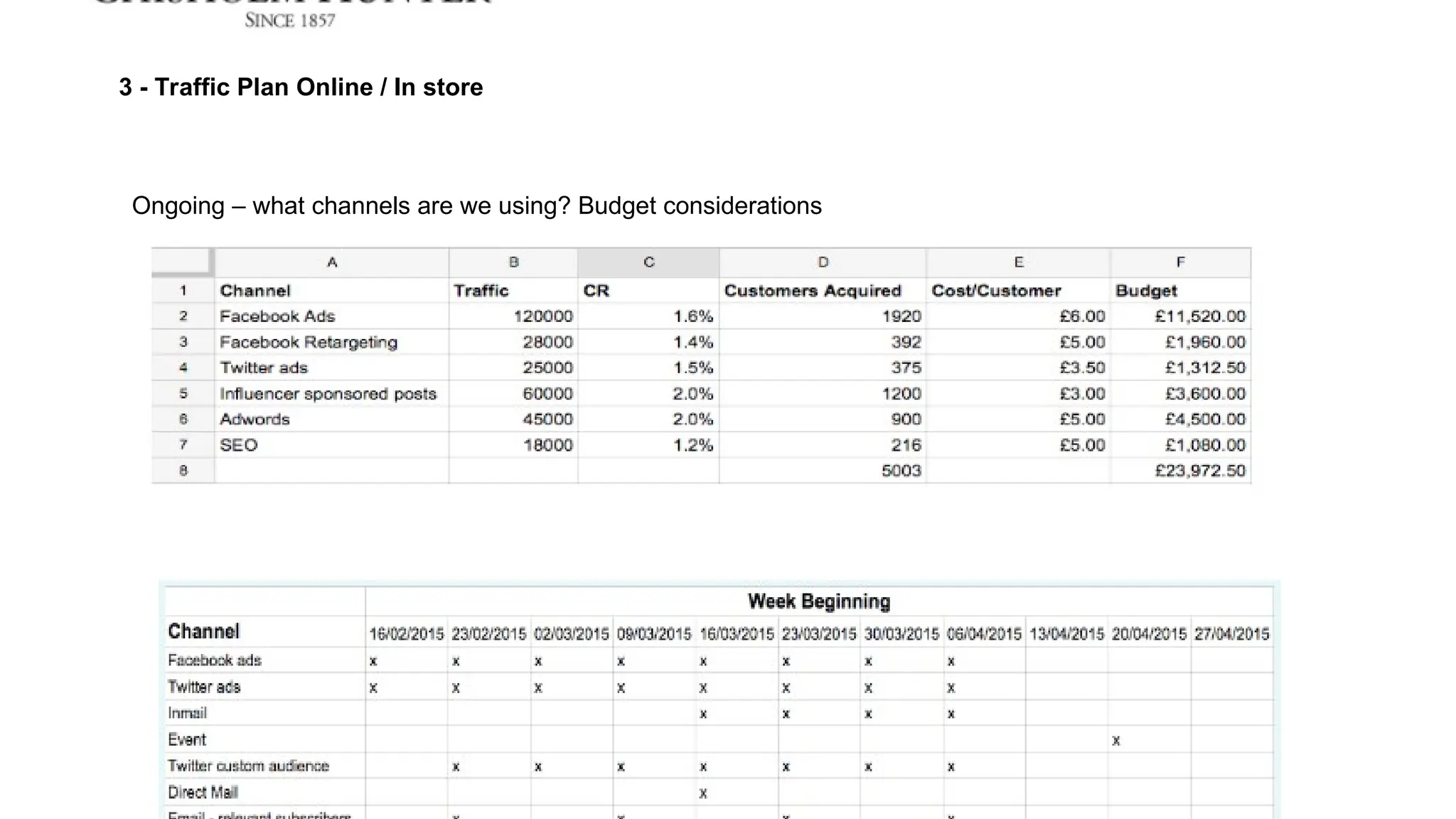Click the 27/04/2015 week column header
This screenshot has height=819, width=1456.
tap(1231, 633)
